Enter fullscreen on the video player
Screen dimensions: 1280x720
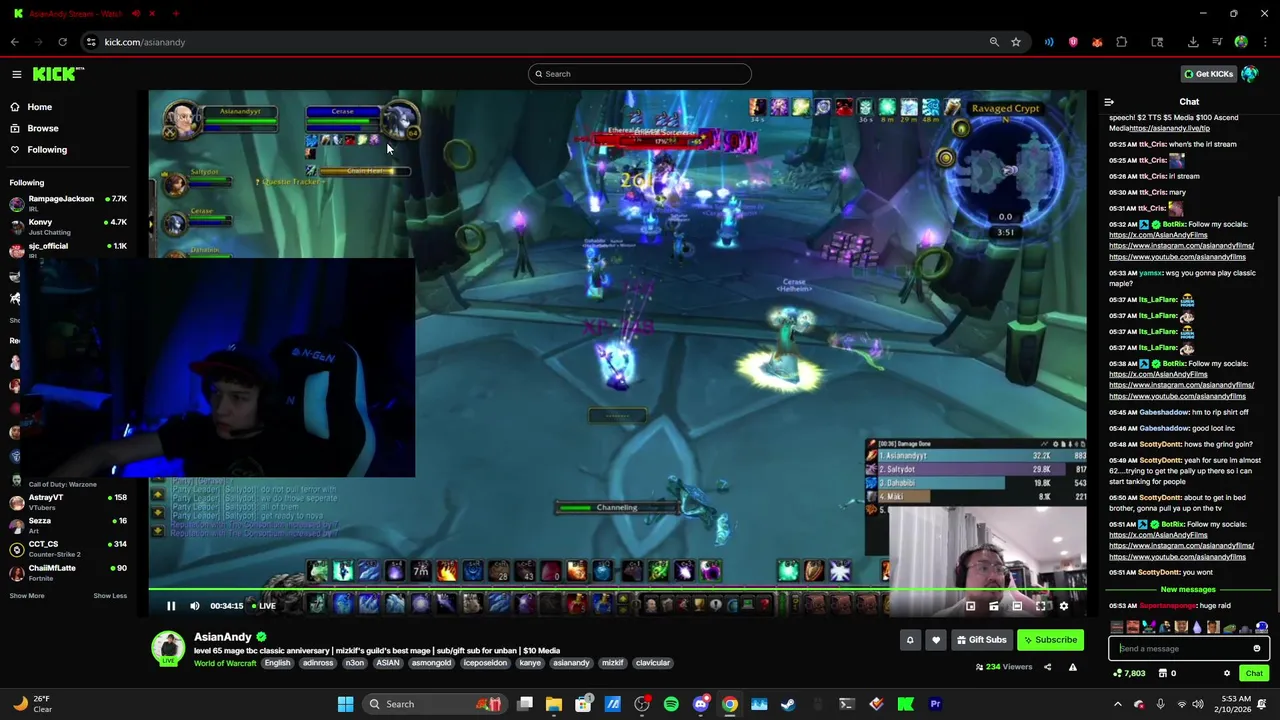tap(1040, 606)
